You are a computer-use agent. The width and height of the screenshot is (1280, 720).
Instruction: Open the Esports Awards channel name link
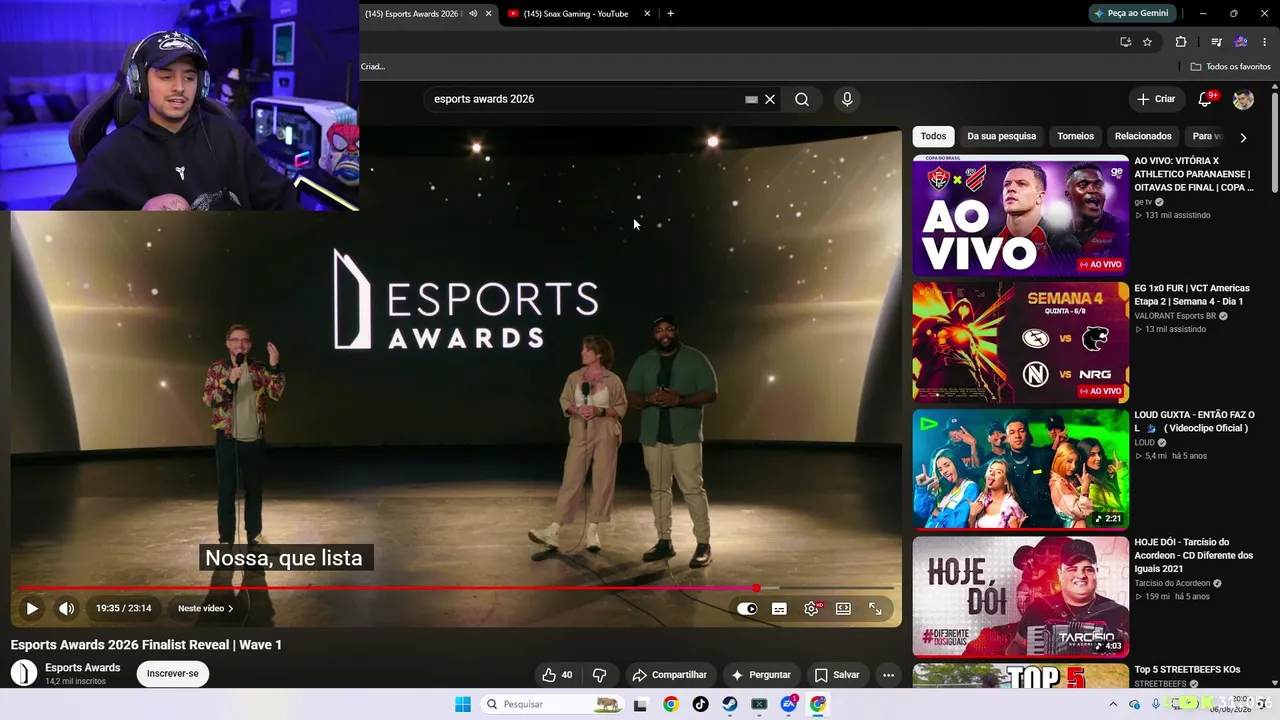(x=83, y=668)
